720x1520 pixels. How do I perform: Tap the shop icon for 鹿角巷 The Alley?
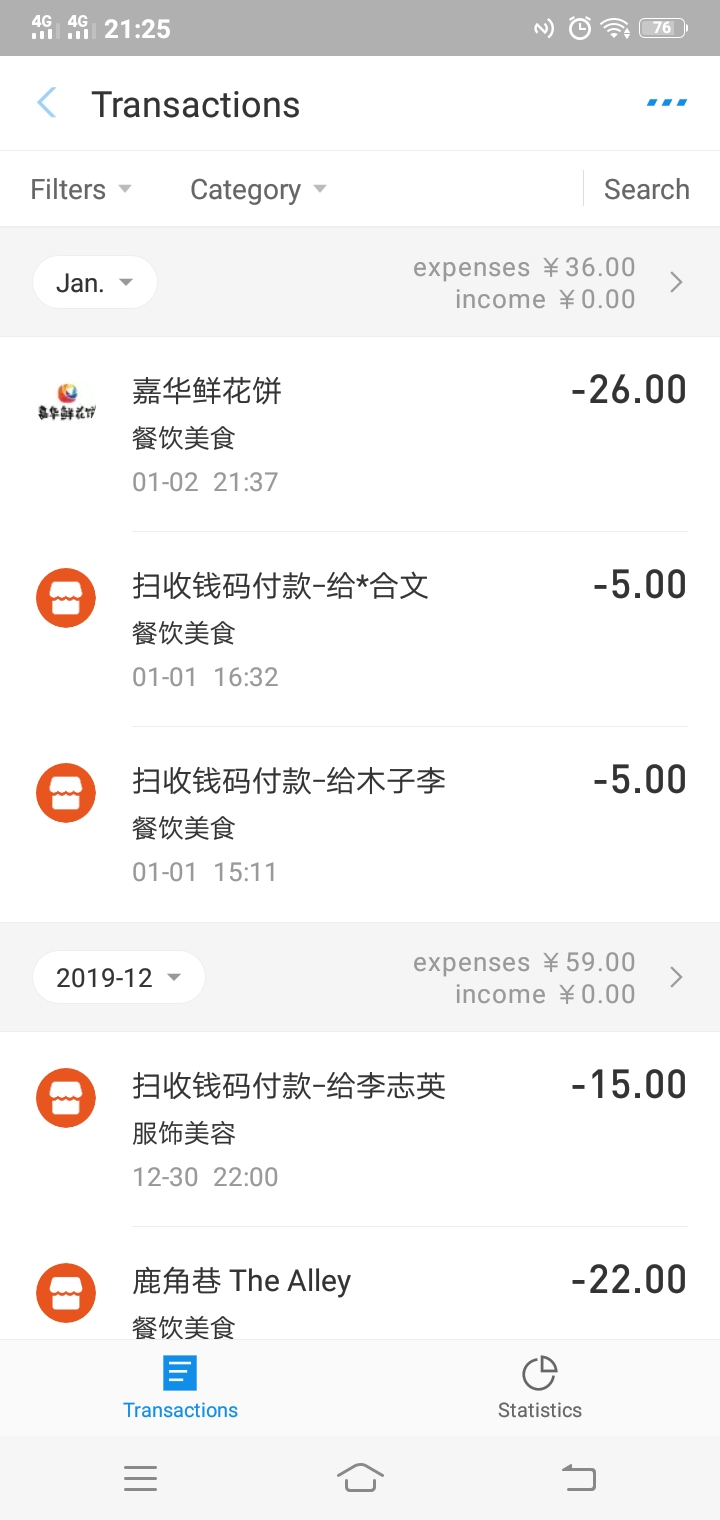[66, 1293]
